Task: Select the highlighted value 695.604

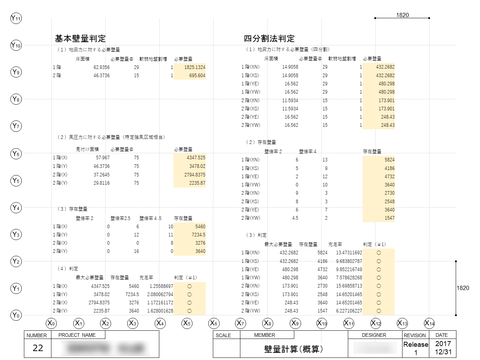Action: coord(197,76)
